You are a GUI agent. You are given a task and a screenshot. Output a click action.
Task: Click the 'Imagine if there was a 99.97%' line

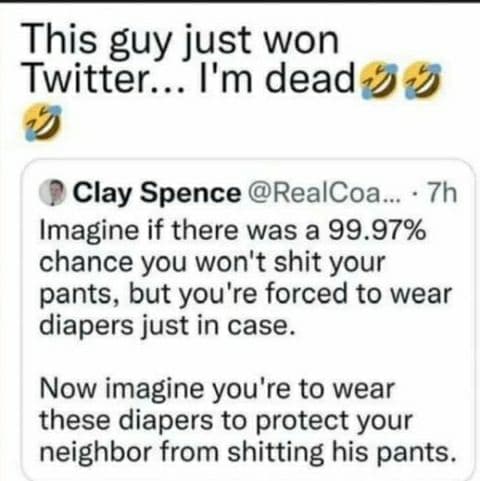(x=233, y=231)
